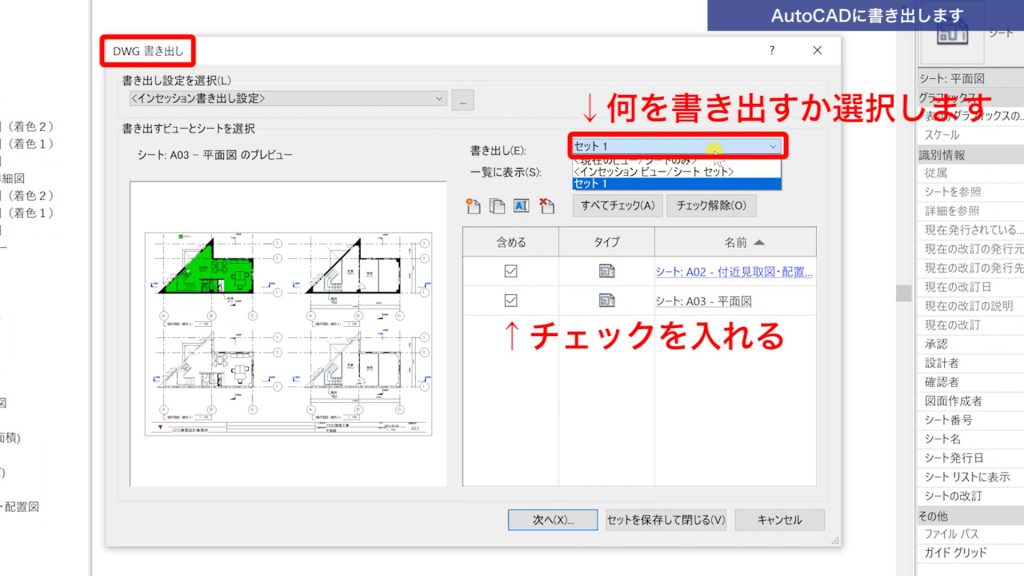Click the タイプ column header

tap(604, 241)
